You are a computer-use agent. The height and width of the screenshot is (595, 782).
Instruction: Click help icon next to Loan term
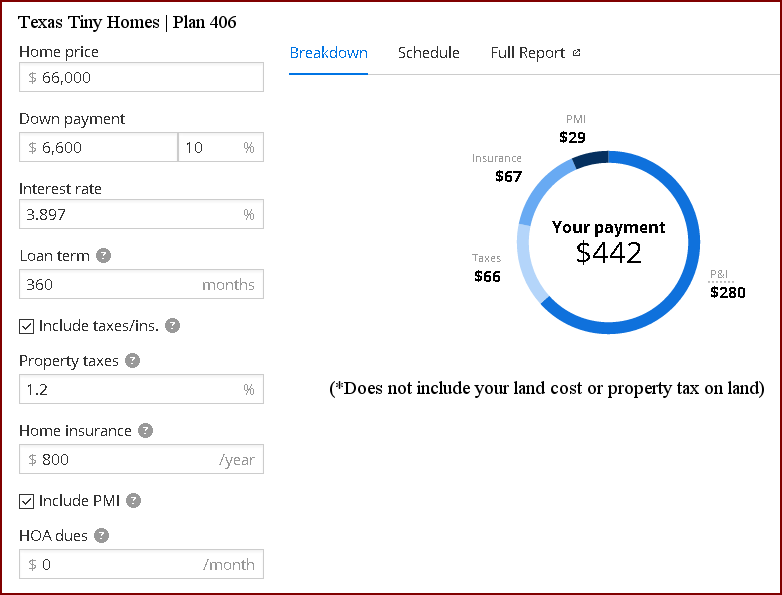pos(104,256)
